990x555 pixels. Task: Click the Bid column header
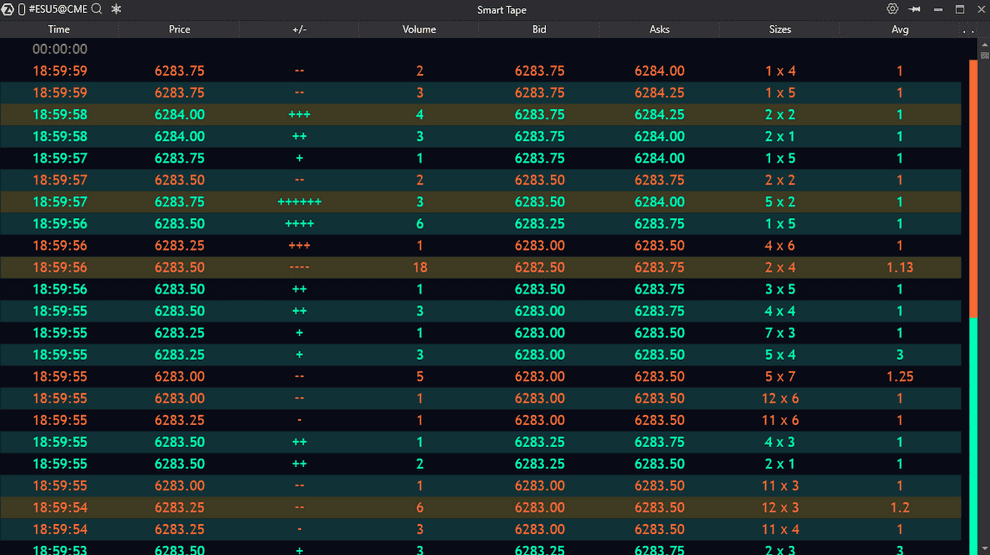[x=539, y=30]
